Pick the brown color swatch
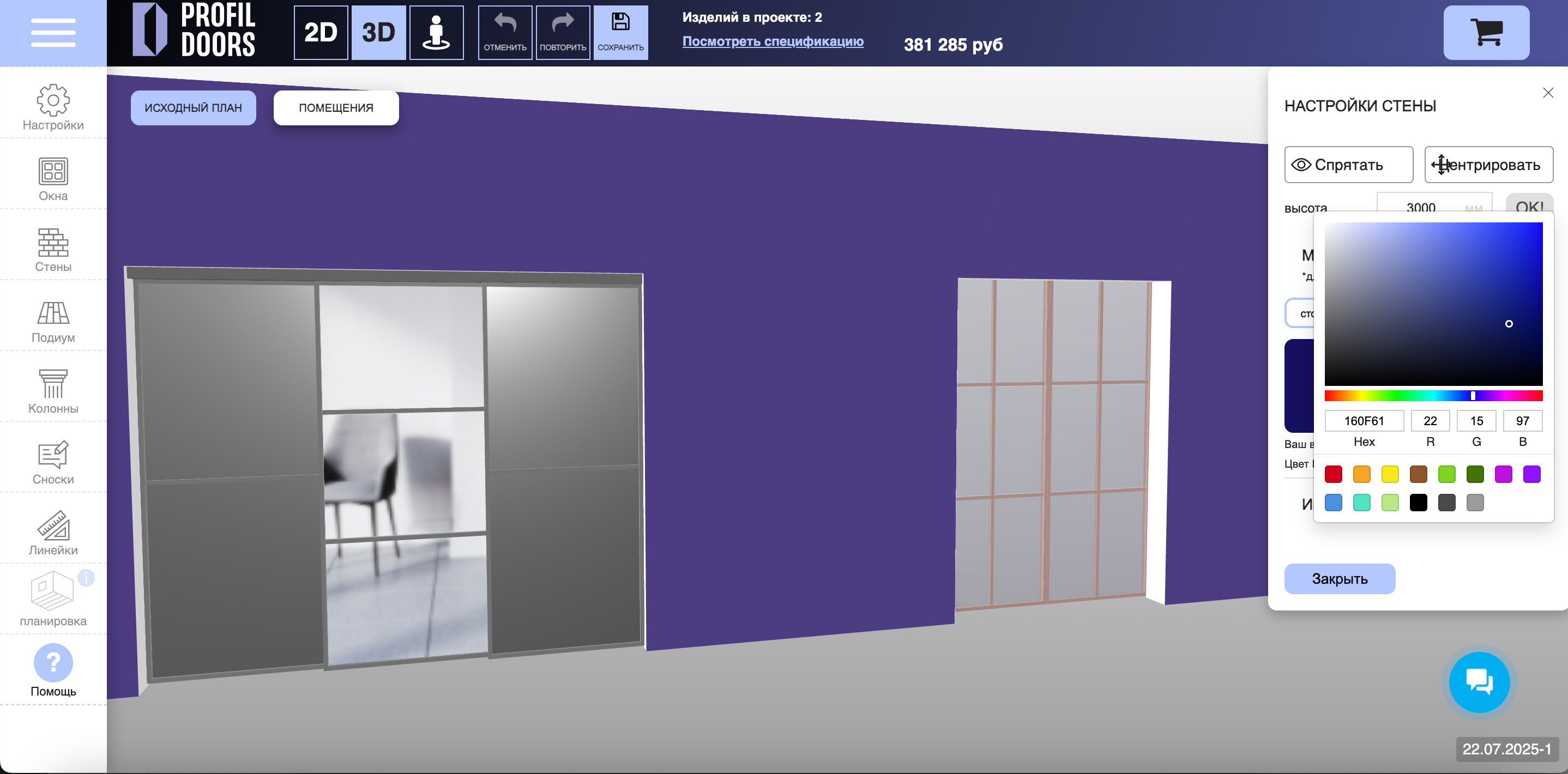This screenshot has height=774, width=1568. tap(1418, 474)
